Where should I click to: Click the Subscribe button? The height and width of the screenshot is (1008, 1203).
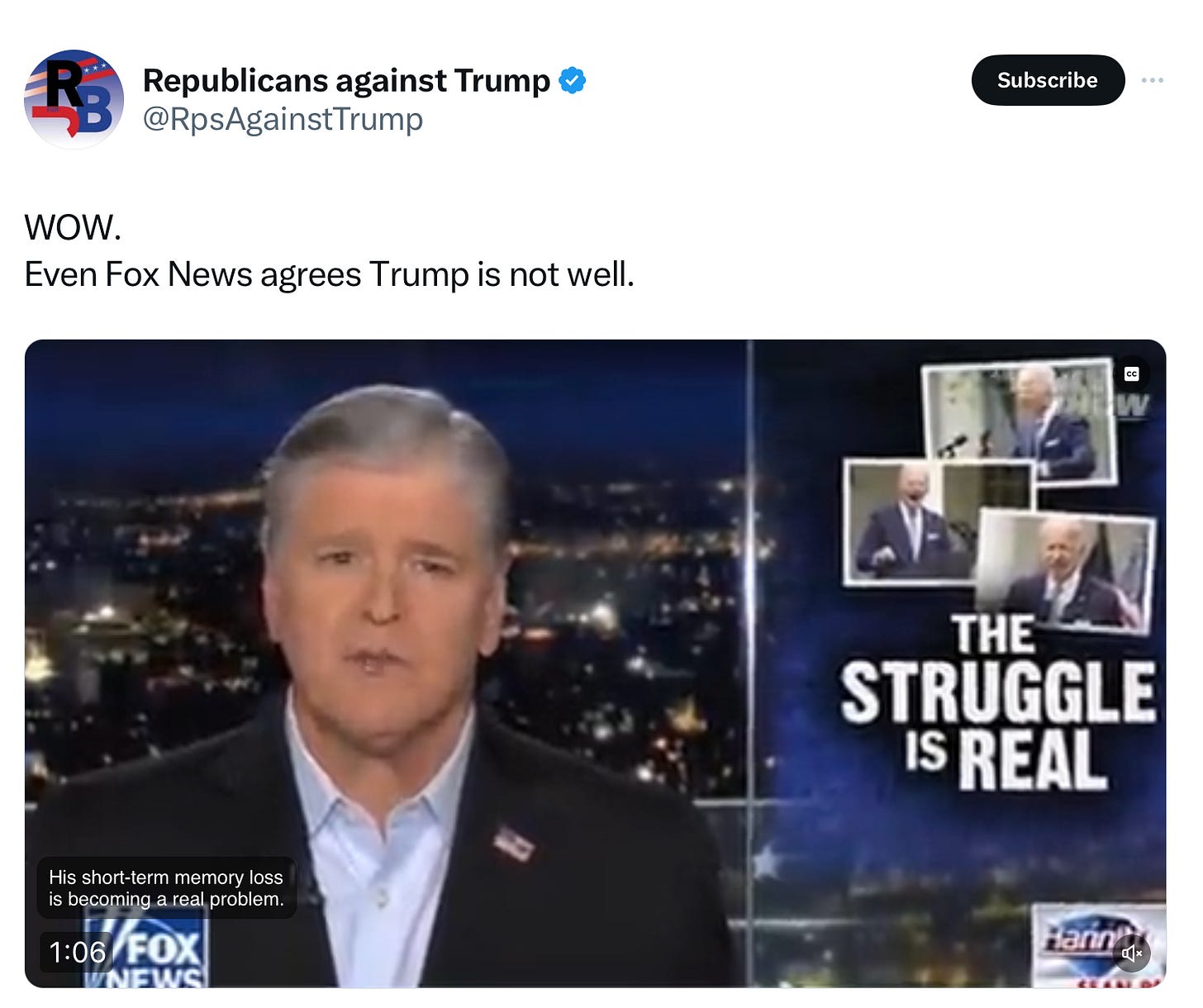(1048, 80)
